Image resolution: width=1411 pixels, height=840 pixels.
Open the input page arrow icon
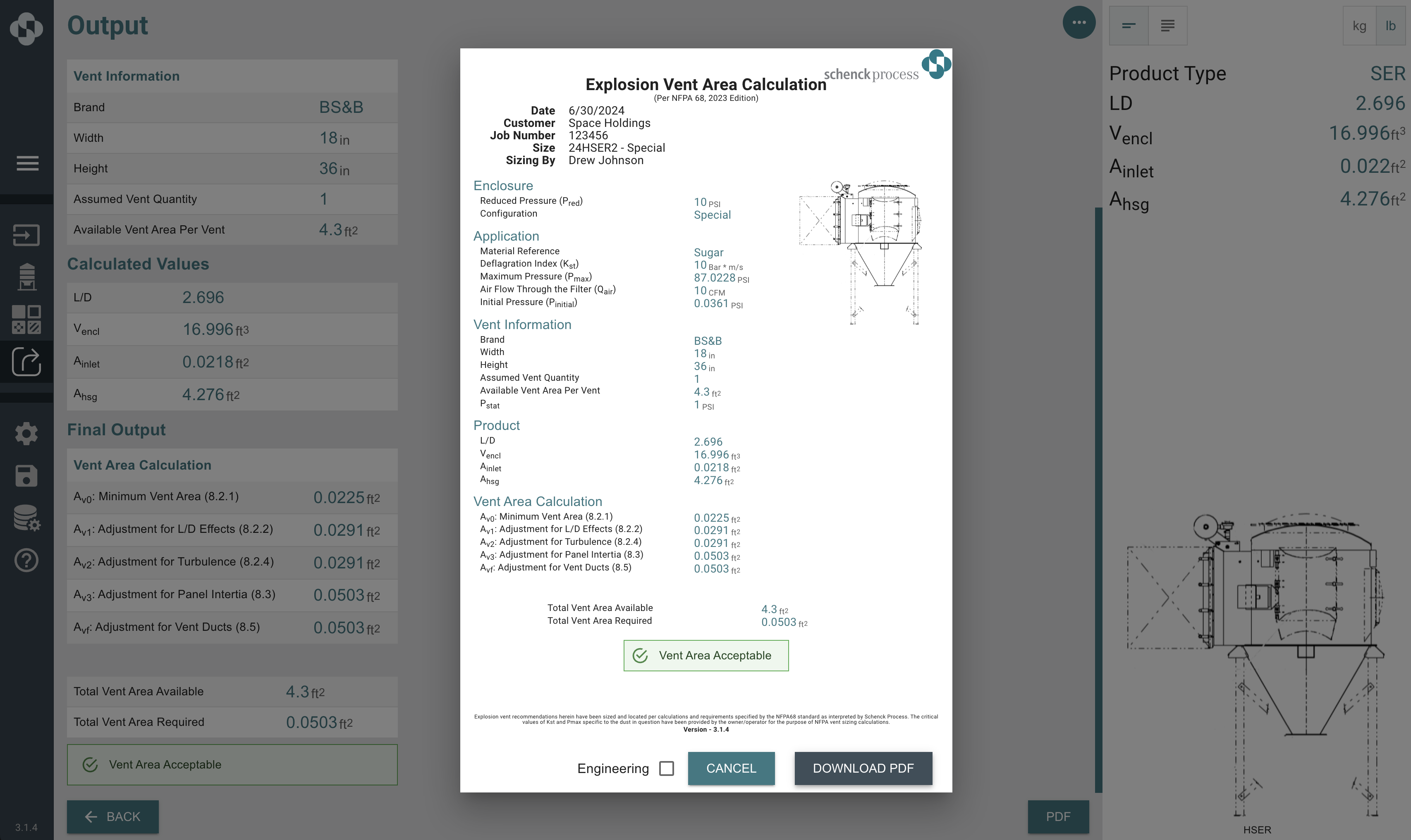point(26,235)
